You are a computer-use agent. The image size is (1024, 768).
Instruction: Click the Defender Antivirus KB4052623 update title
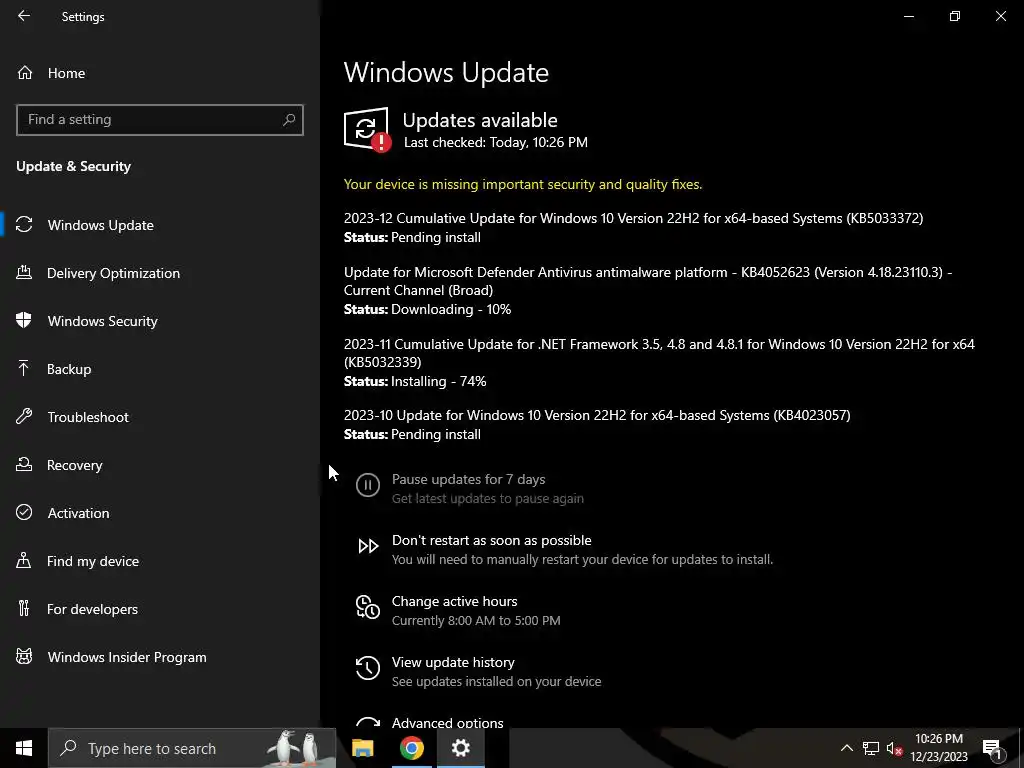coord(648,281)
